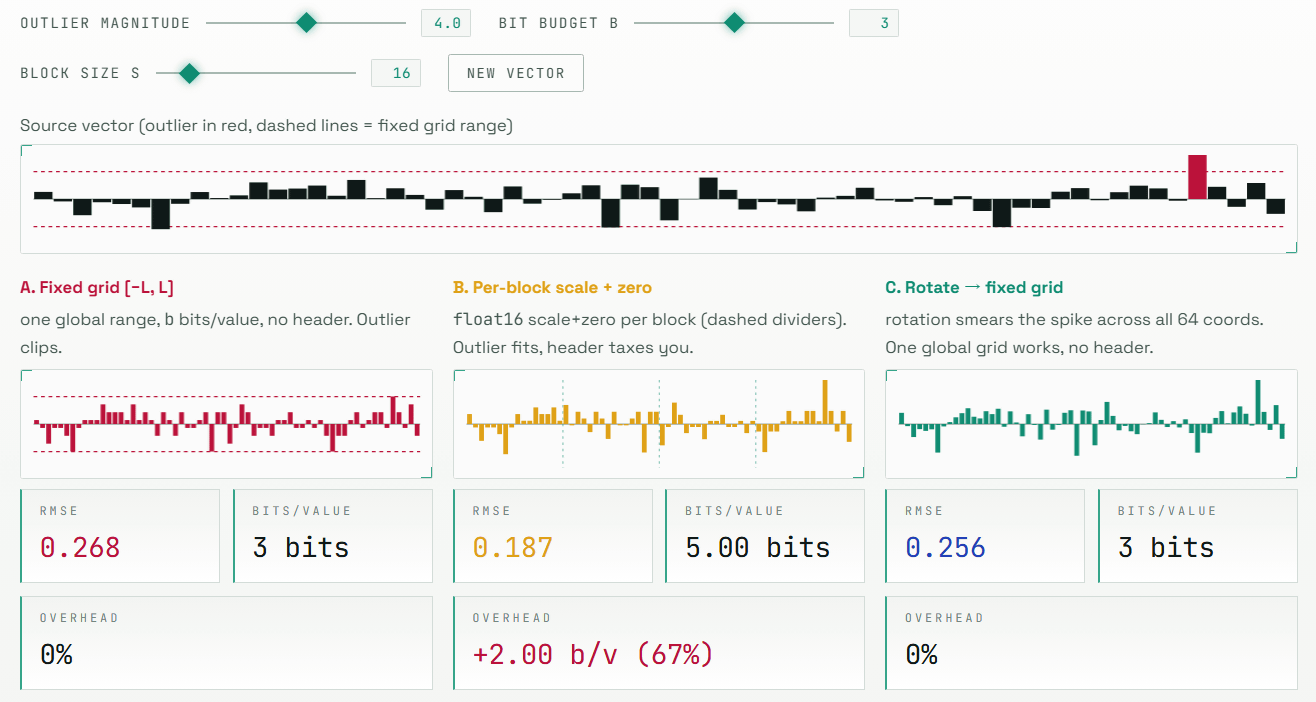1316x702 pixels.
Task: Click the orange Per-block scale bar chart
Action: tap(658, 424)
